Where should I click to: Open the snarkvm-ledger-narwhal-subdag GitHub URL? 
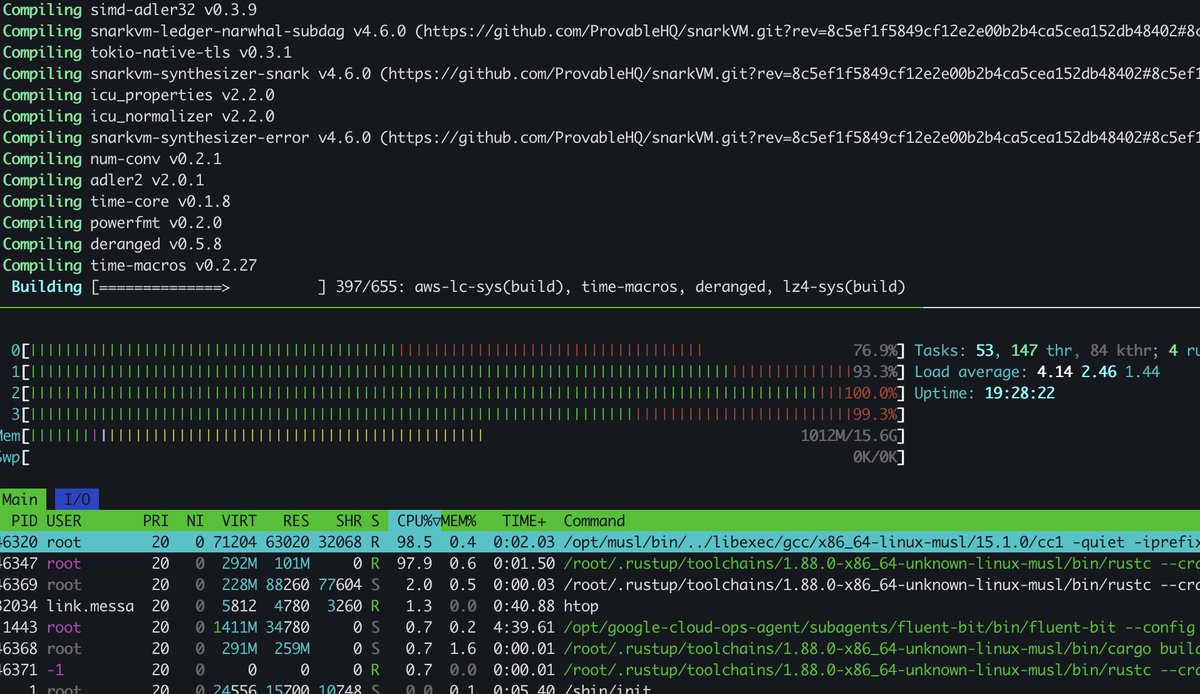click(809, 31)
